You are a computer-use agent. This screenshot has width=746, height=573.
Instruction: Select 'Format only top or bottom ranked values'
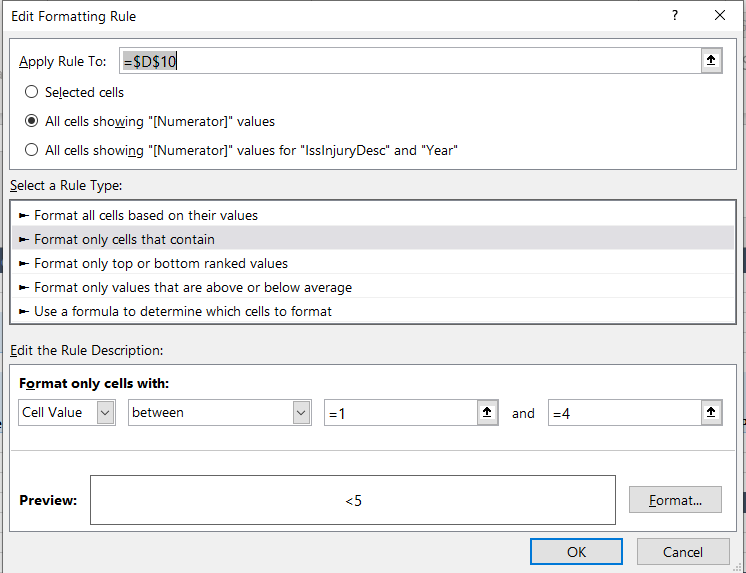373,263
